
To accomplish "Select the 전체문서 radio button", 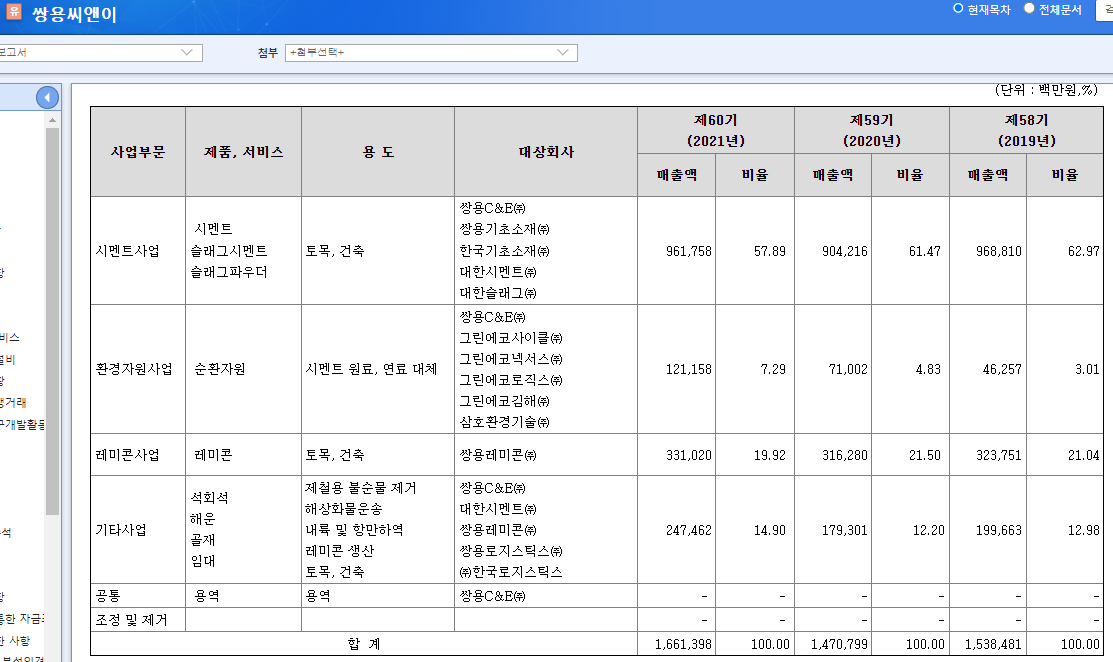I will 1029,9.
